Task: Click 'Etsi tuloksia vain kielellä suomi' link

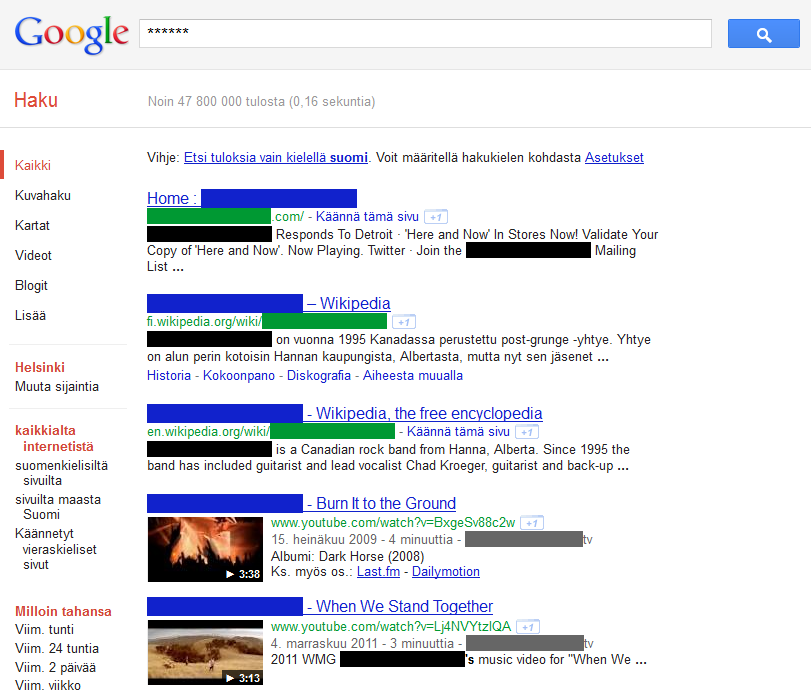Action: [x=275, y=158]
